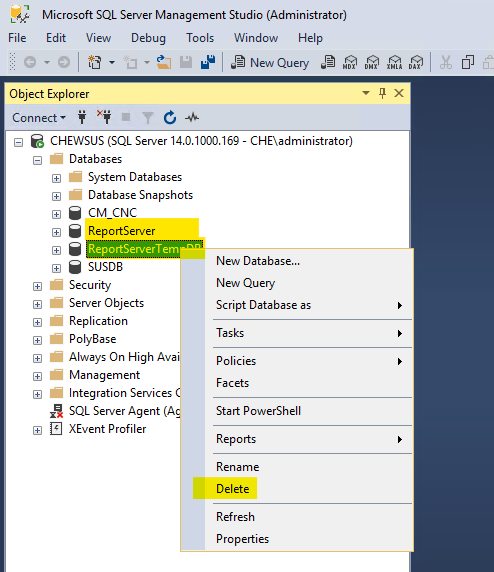494x572 pixels.
Task: Expand the Security folder
Action: [37, 286]
